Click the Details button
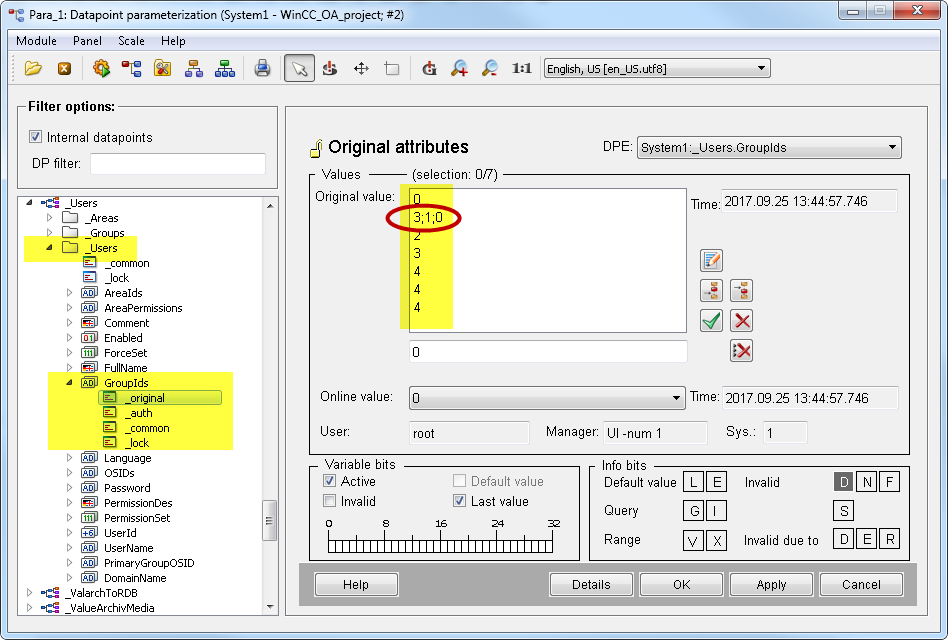 [x=591, y=584]
